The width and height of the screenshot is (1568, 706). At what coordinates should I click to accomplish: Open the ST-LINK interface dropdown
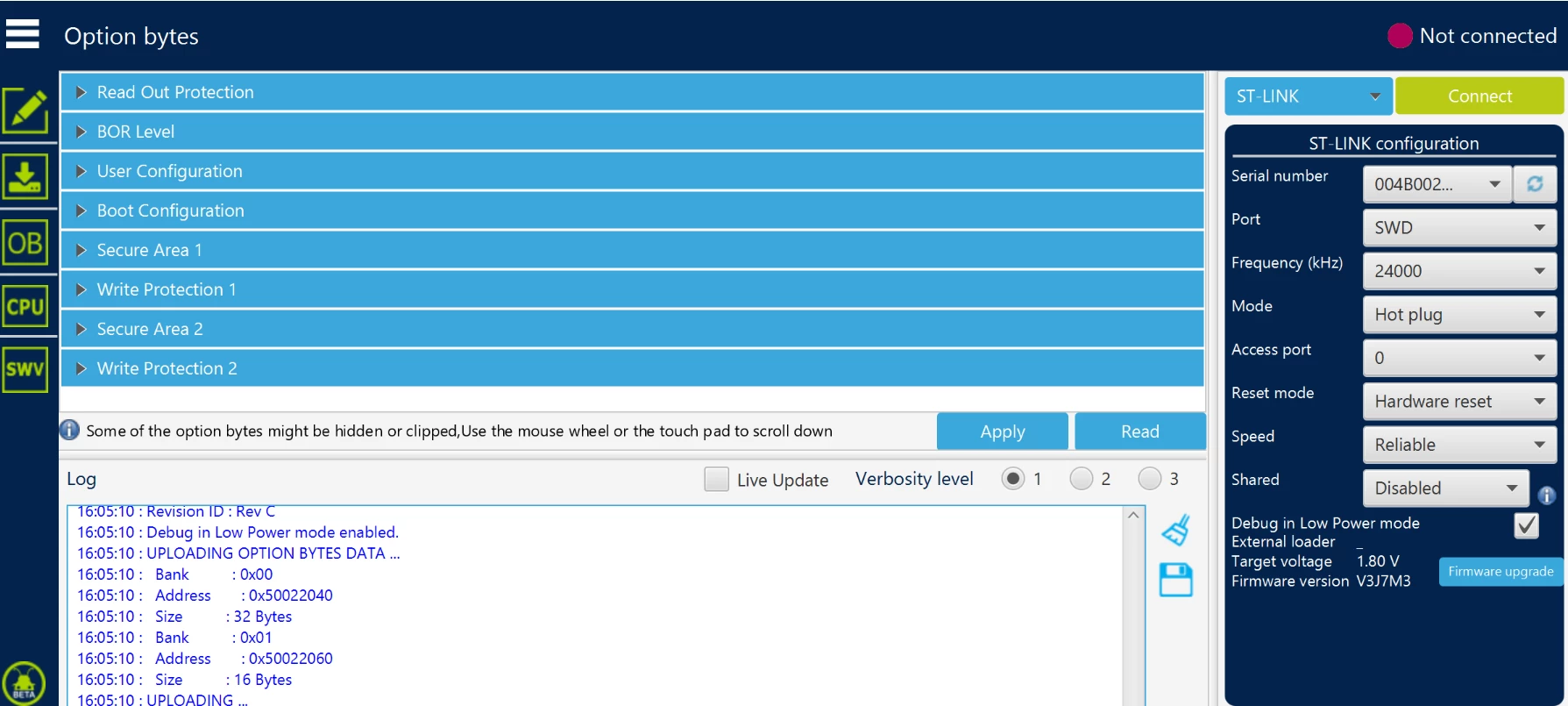click(x=1309, y=96)
